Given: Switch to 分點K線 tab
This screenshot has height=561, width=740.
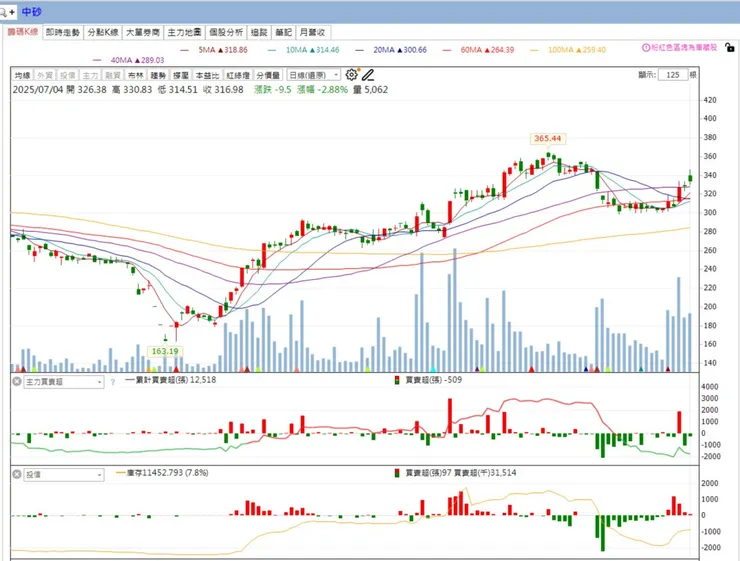Looking at the screenshot, I should pos(103,32).
